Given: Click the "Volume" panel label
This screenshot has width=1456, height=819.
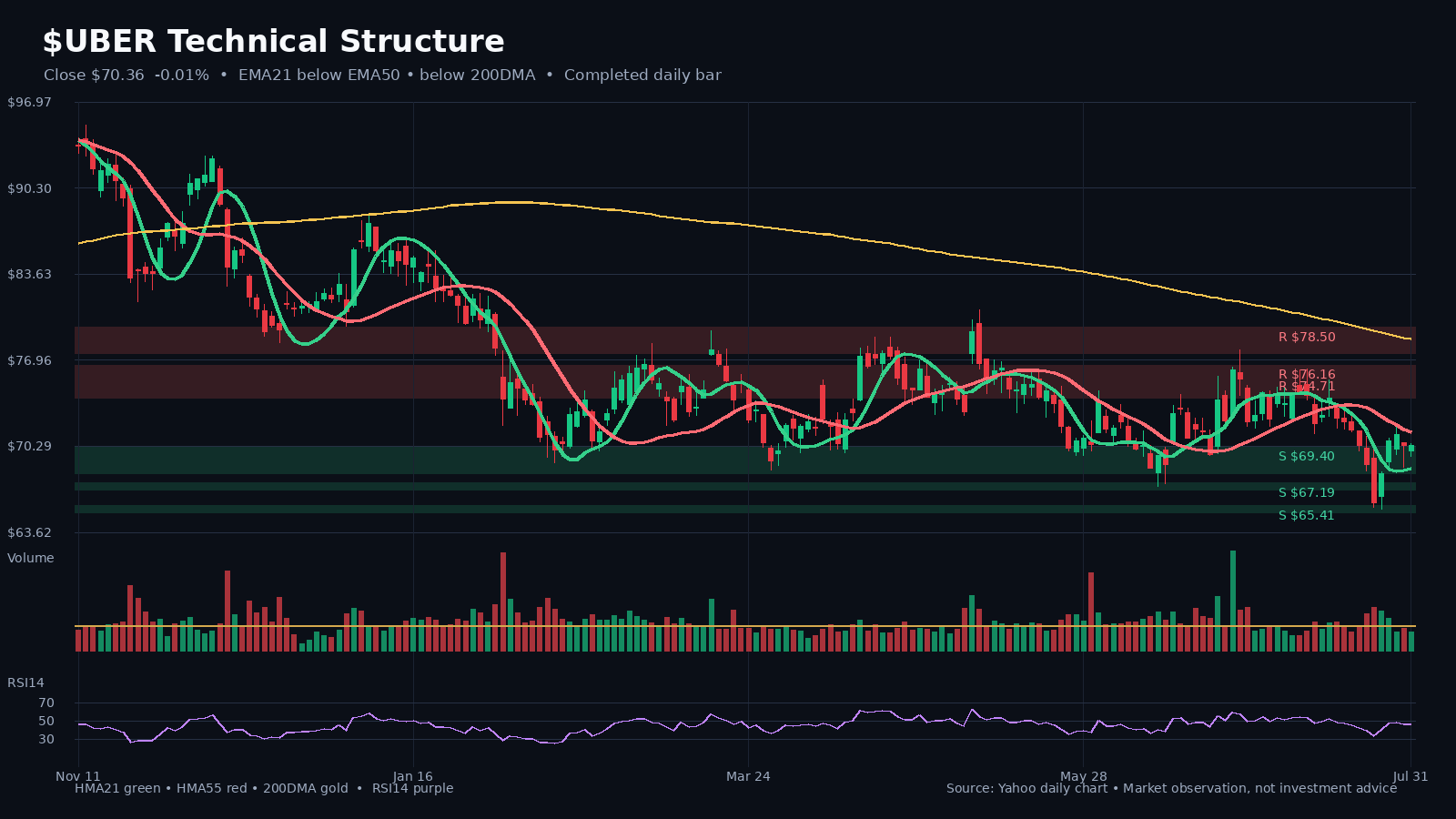Looking at the screenshot, I should pos(31,558).
